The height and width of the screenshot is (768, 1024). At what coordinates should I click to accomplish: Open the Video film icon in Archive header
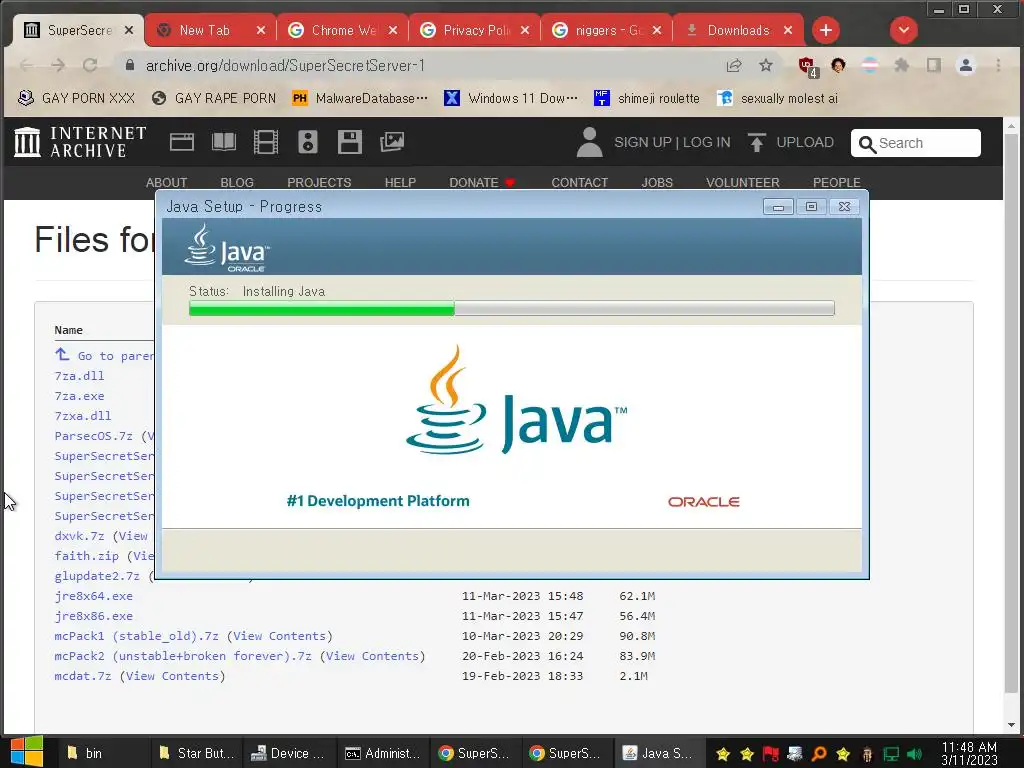click(x=266, y=142)
